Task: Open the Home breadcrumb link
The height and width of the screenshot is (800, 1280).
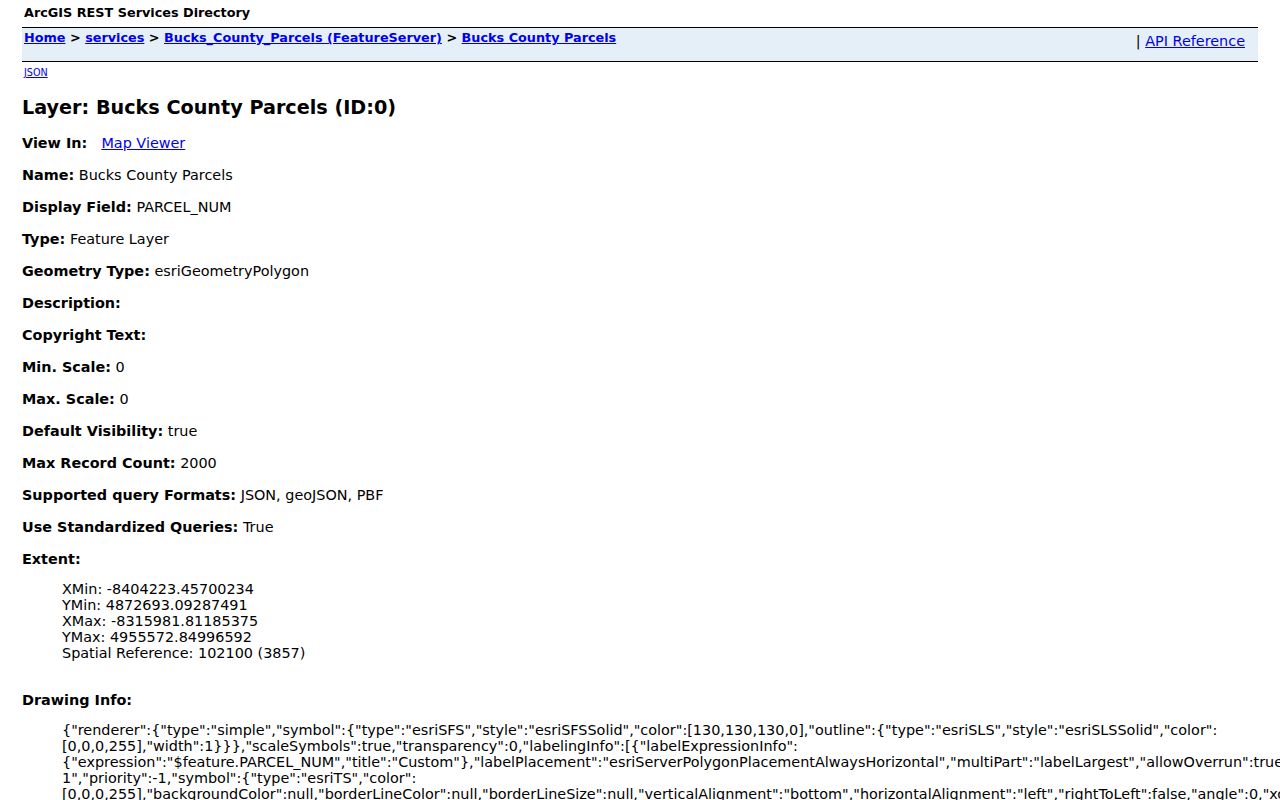Action: click(x=44, y=38)
